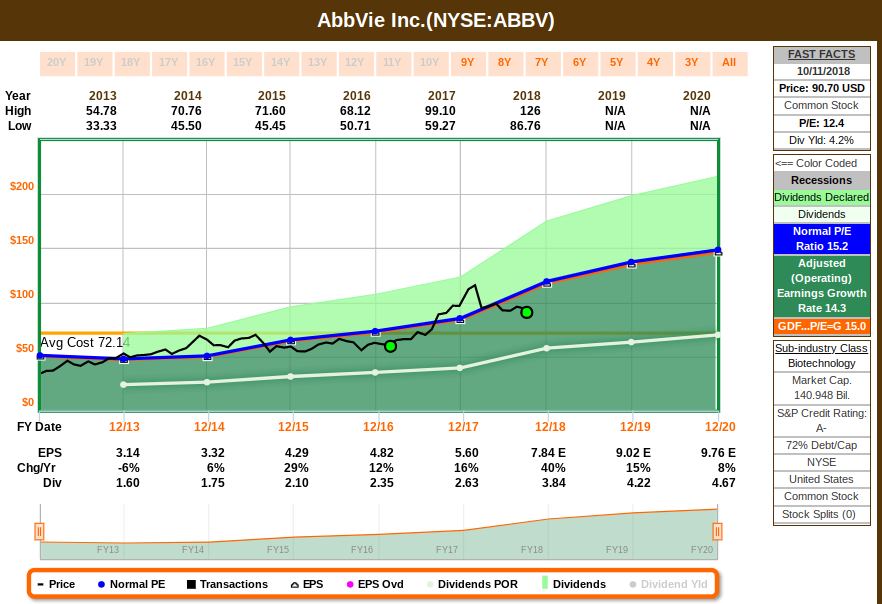Click the FY13 label in range navigator

coord(107,549)
